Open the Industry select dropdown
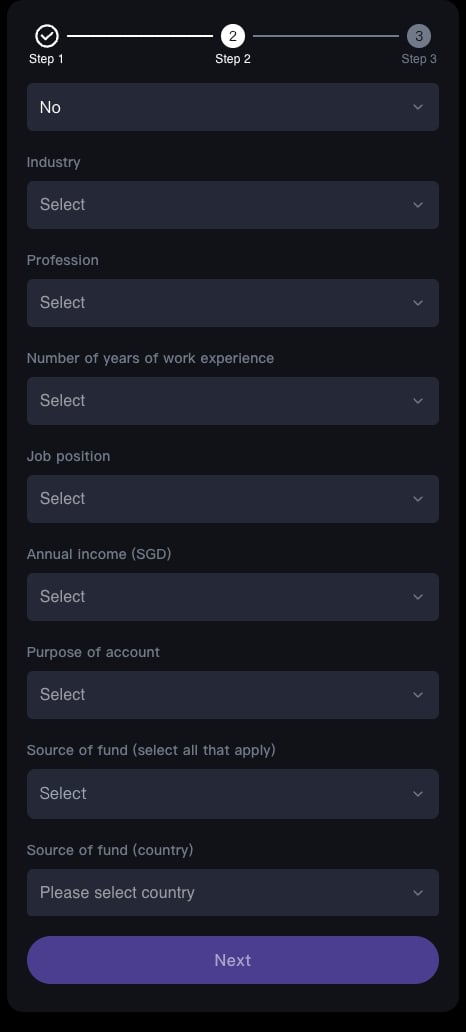 (x=233, y=205)
